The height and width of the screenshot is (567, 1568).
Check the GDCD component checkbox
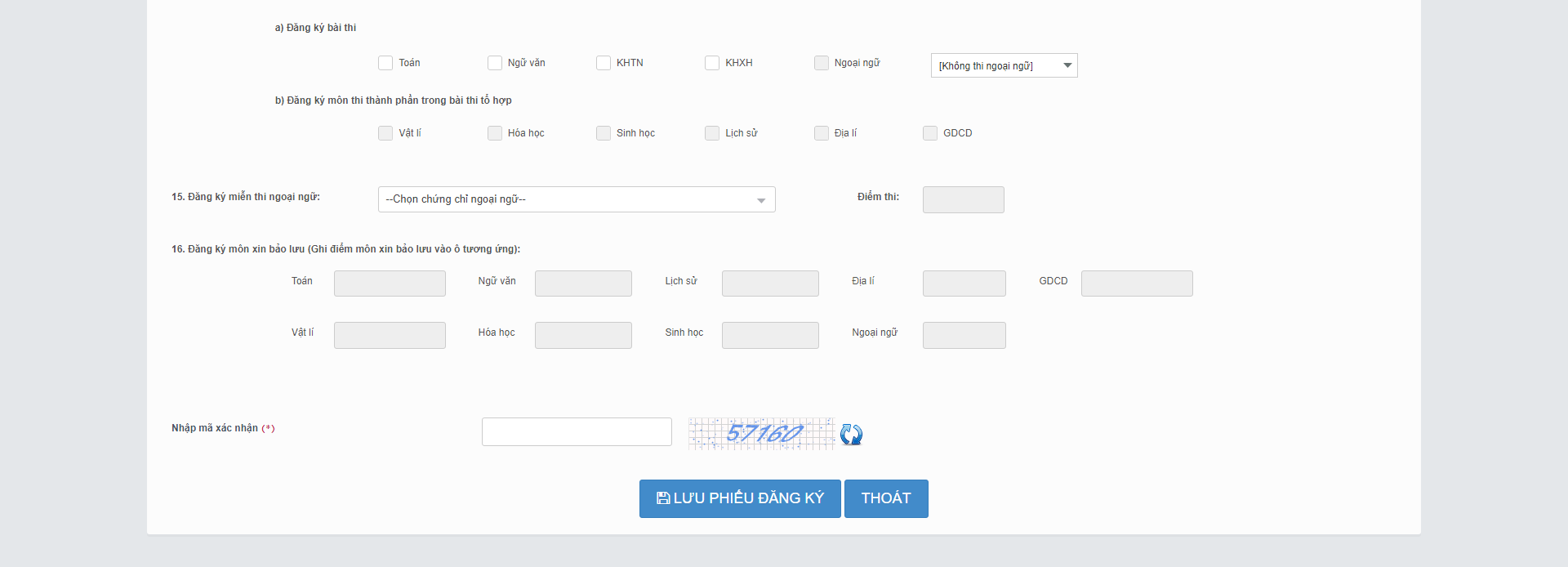pyautogui.click(x=930, y=133)
